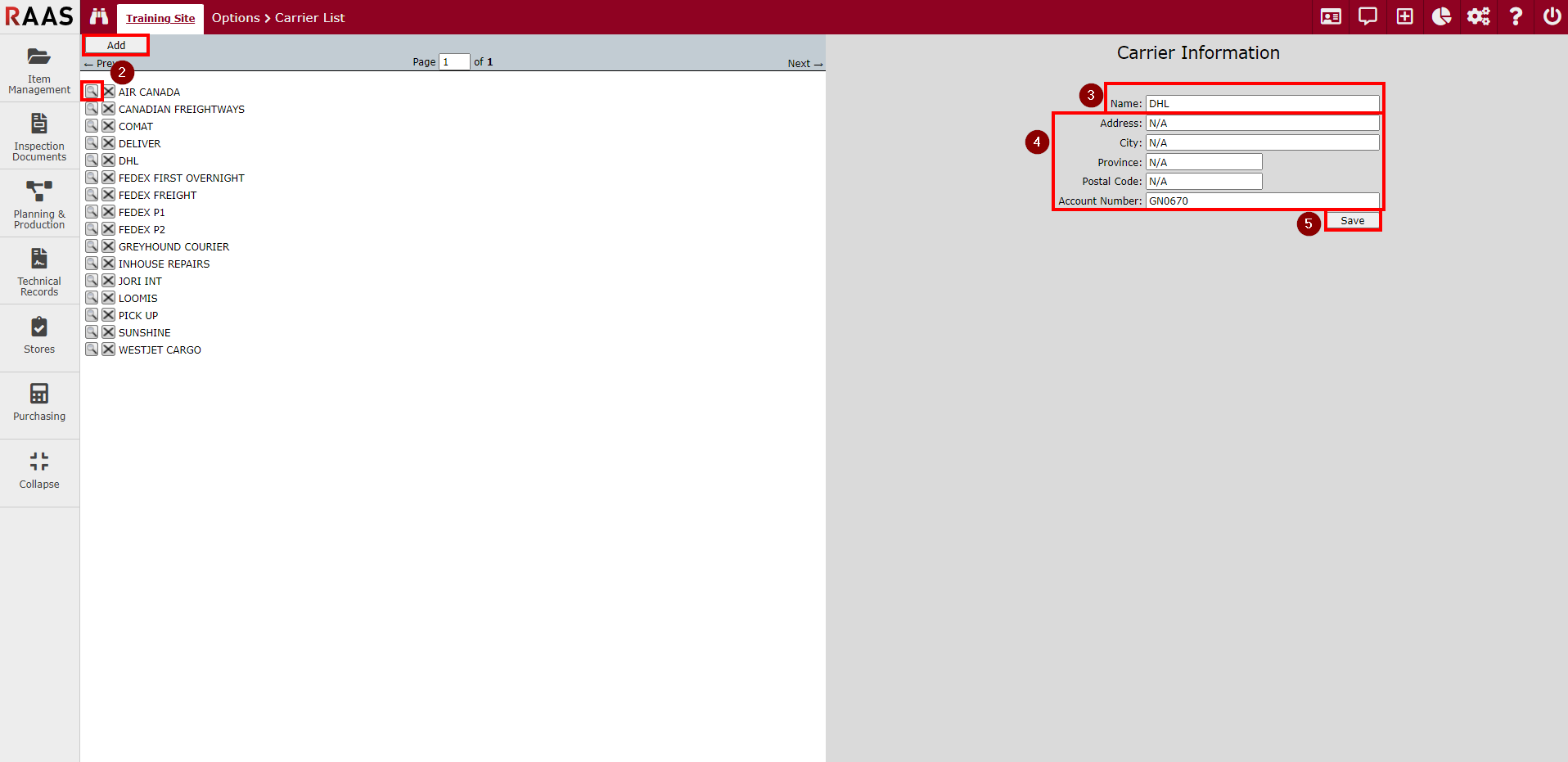Collapse the left sidebar

coord(39,471)
